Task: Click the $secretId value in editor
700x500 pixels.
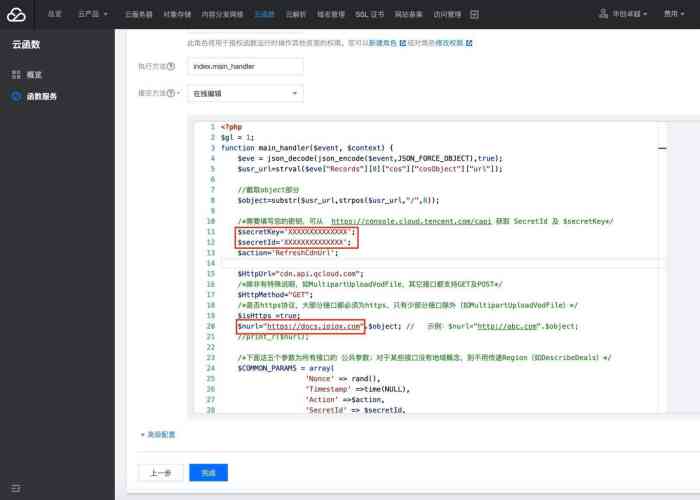Action: click(x=313, y=242)
